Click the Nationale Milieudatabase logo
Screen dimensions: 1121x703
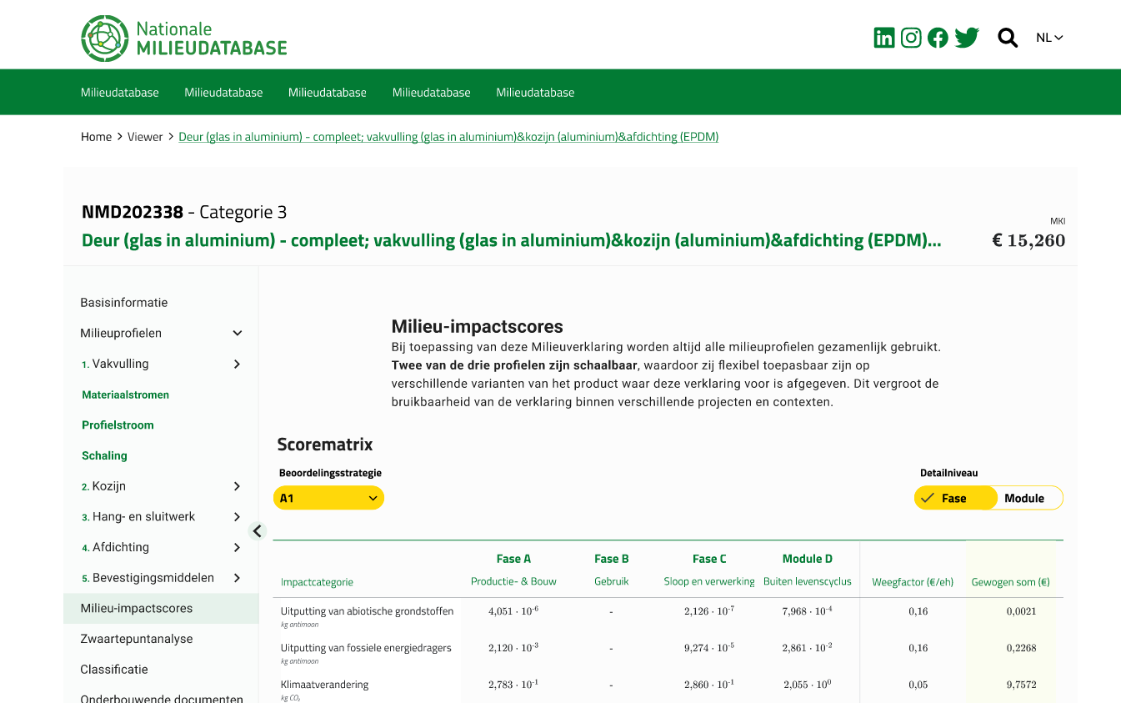[184, 38]
